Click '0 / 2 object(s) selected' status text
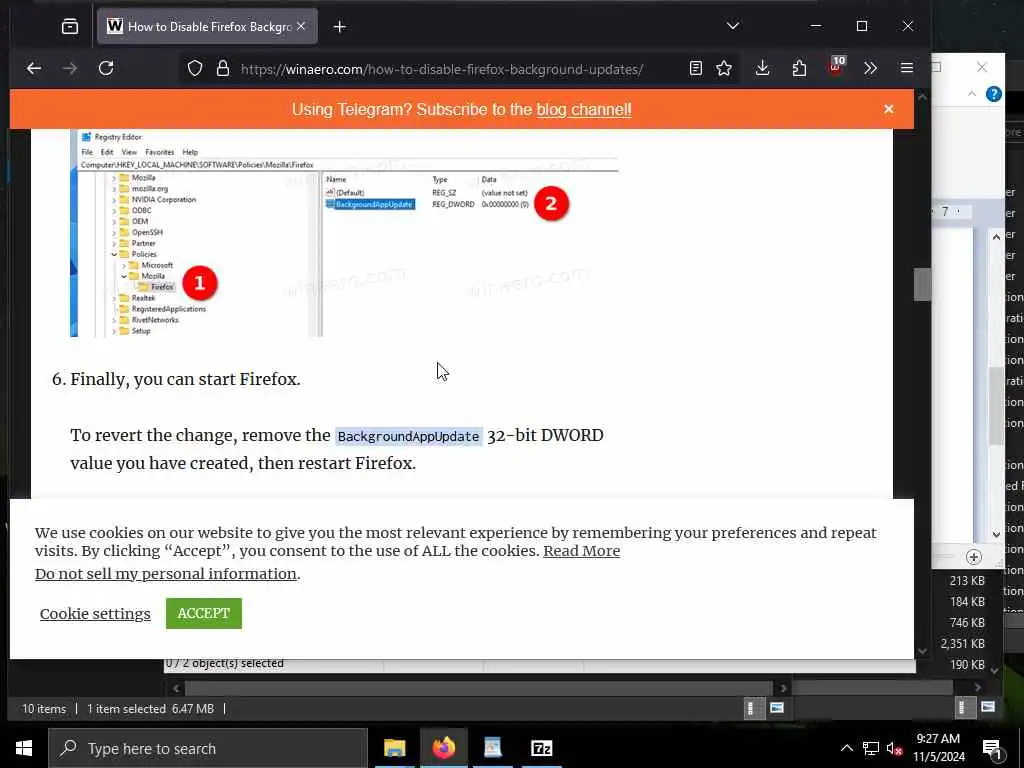The image size is (1024, 768). point(225,664)
